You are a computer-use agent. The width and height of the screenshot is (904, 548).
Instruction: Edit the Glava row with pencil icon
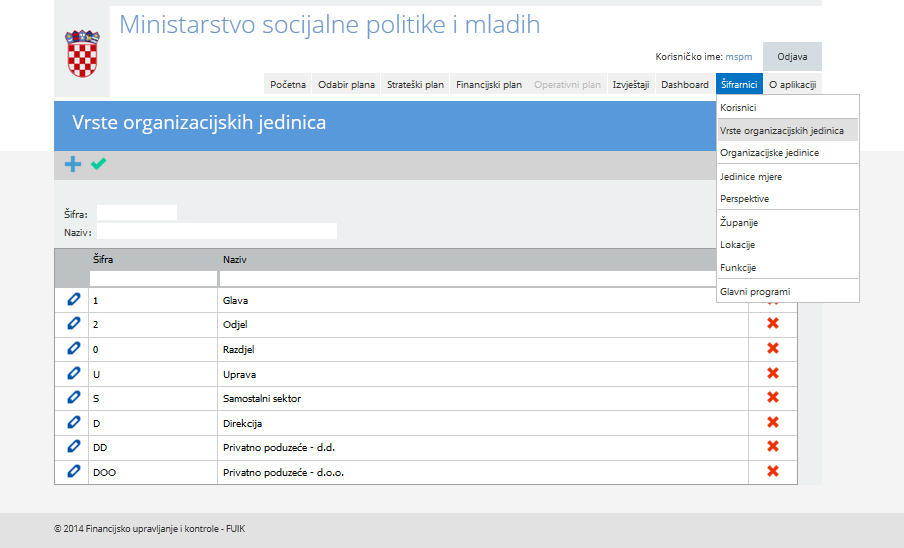coord(73,299)
